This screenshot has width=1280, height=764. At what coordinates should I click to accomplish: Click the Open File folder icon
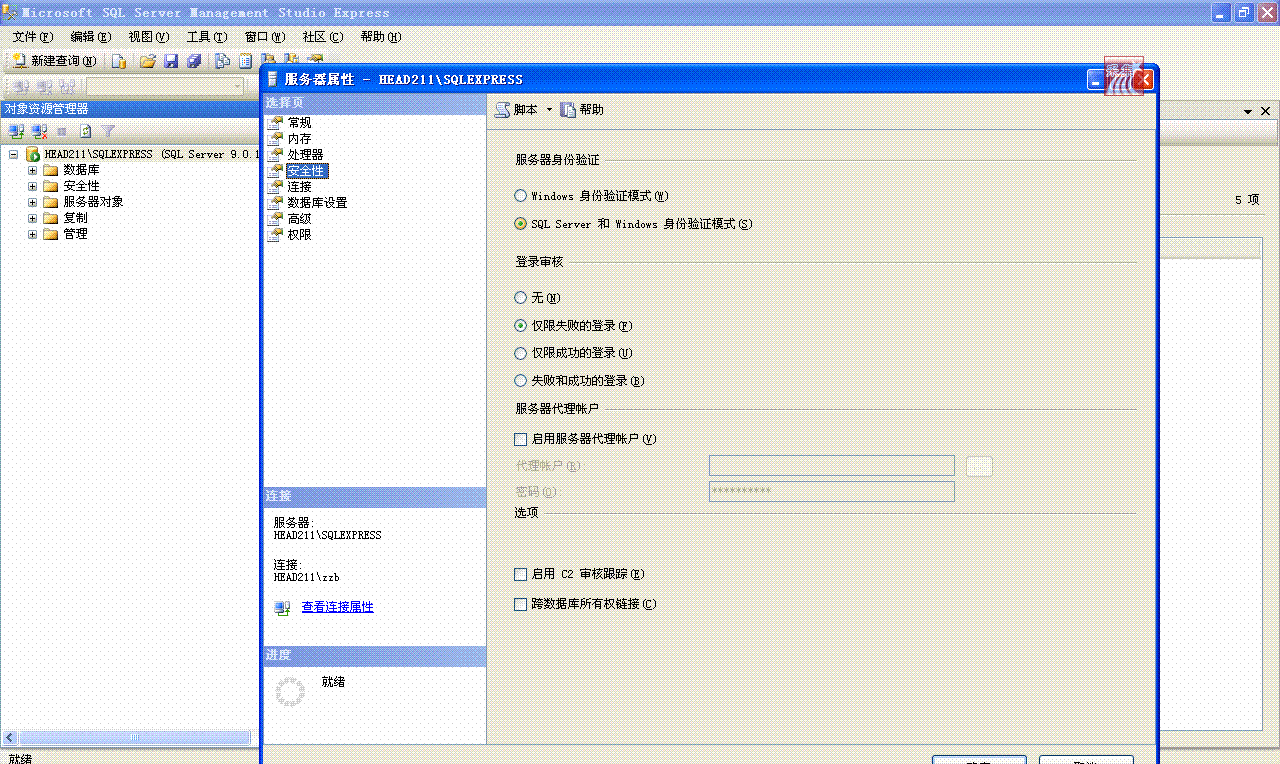point(148,61)
